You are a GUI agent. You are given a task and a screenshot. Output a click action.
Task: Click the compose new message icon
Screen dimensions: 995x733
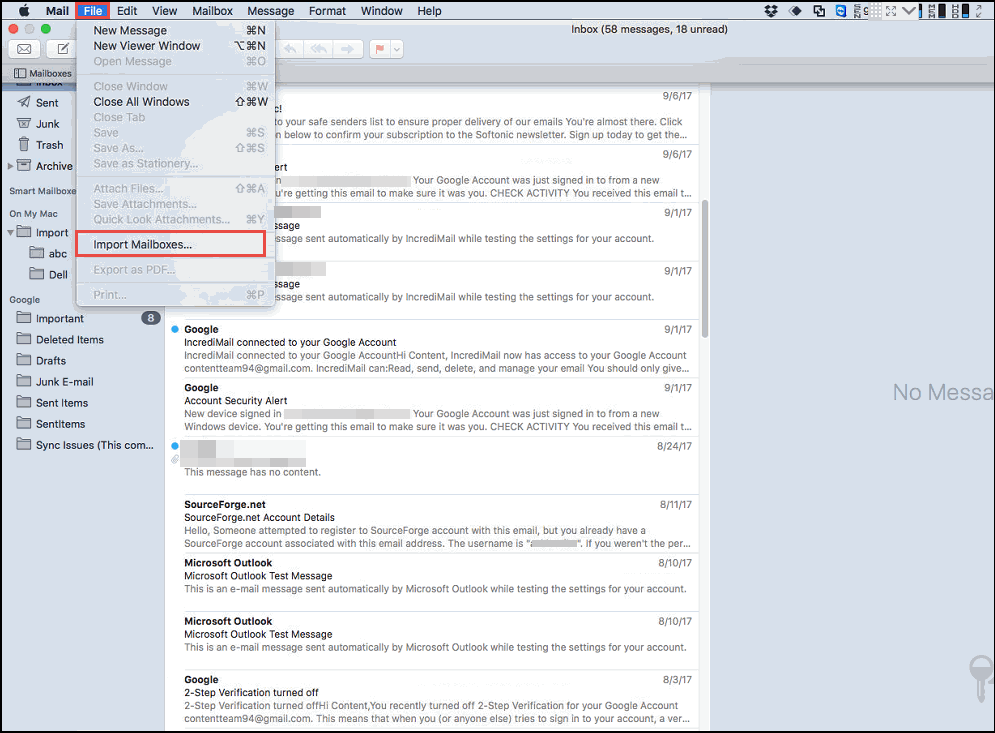62,49
